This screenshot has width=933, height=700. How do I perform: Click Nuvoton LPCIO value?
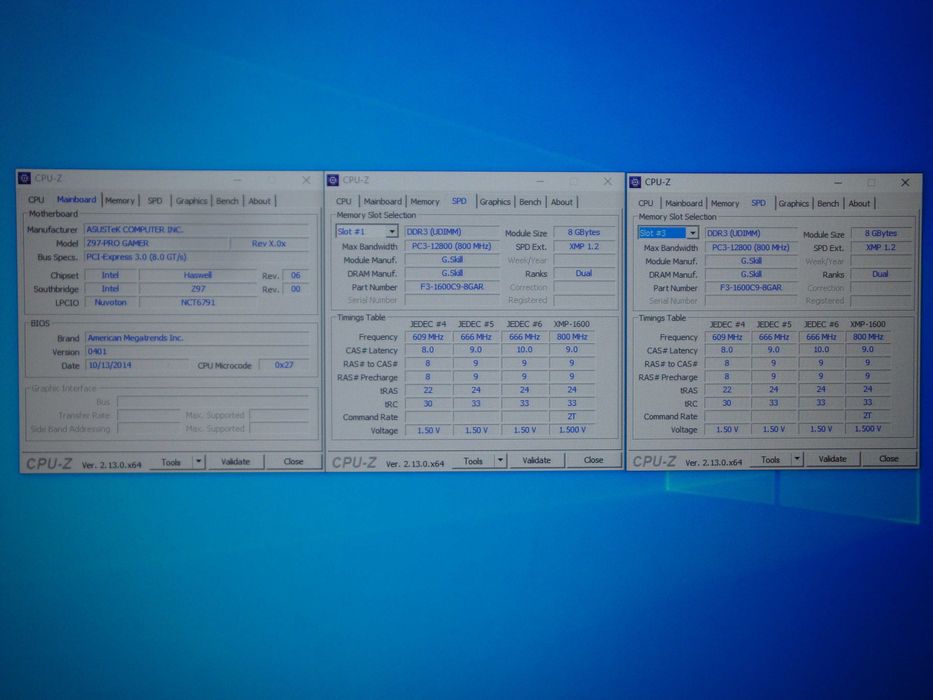pos(111,302)
